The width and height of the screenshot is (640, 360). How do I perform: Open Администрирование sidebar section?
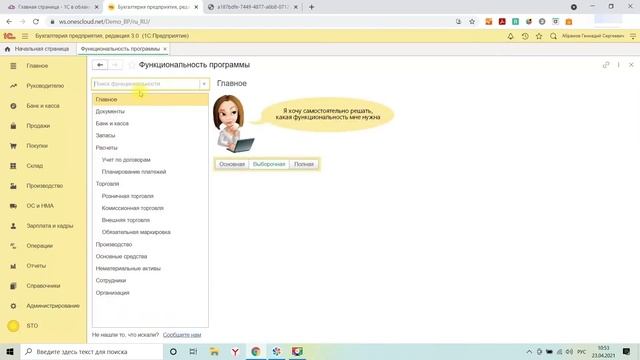[53, 306]
